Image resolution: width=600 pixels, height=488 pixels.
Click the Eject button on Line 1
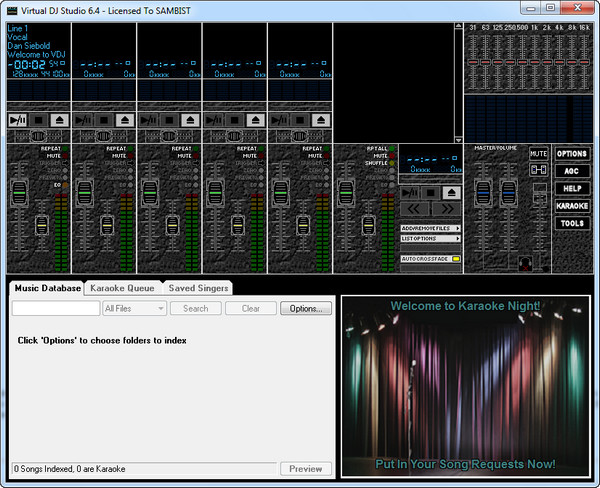(x=59, y=119)
